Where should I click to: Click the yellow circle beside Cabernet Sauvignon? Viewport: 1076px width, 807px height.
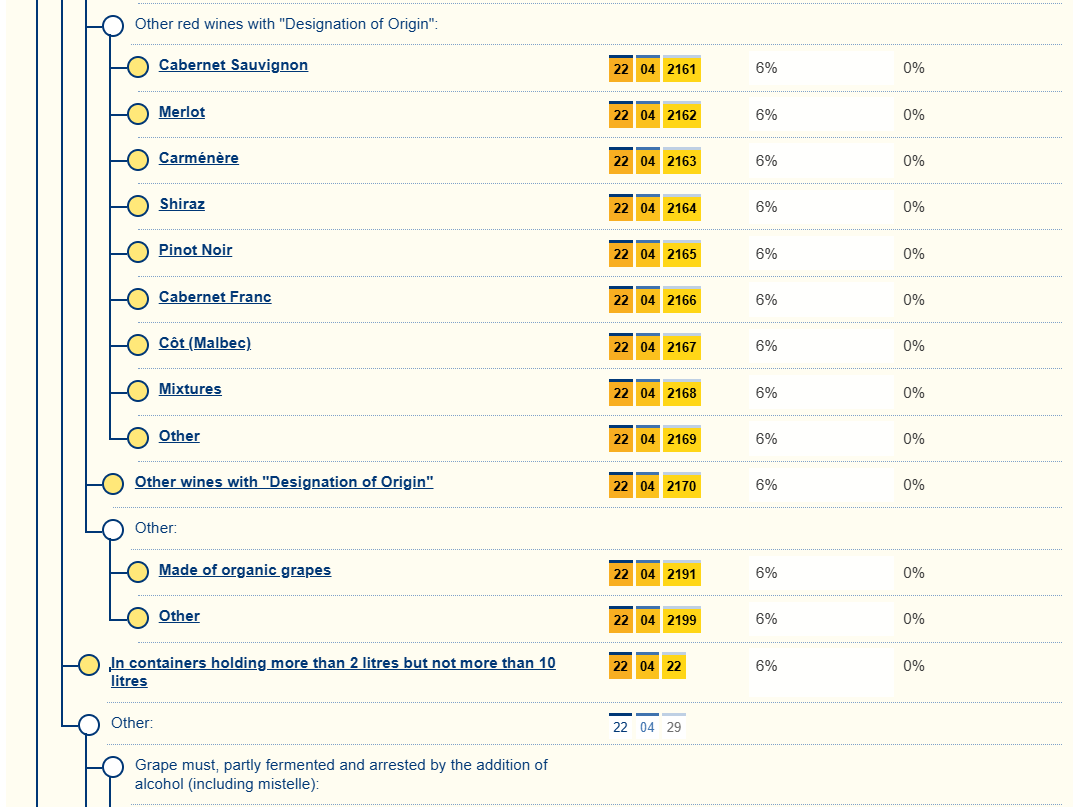pos(138,67)
